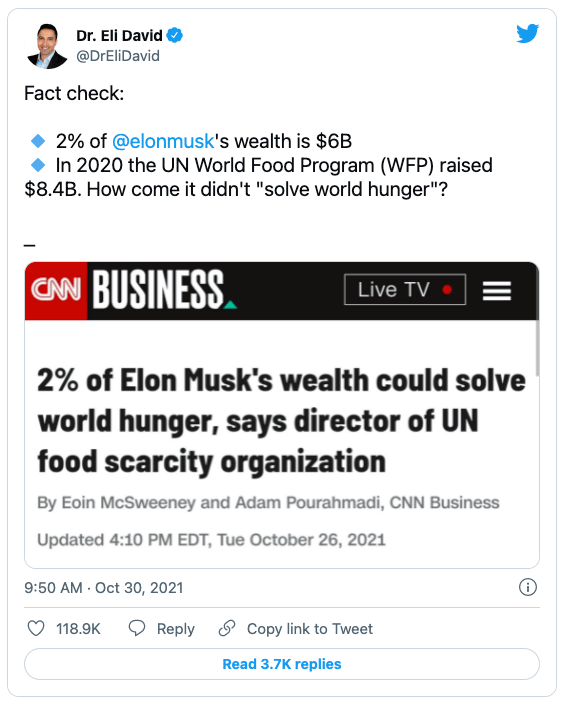Open the 9:50 AM Oct 30, 2021 timestamp
The height and width of the screenshot is (709, 571).
(x=104, y=587)
